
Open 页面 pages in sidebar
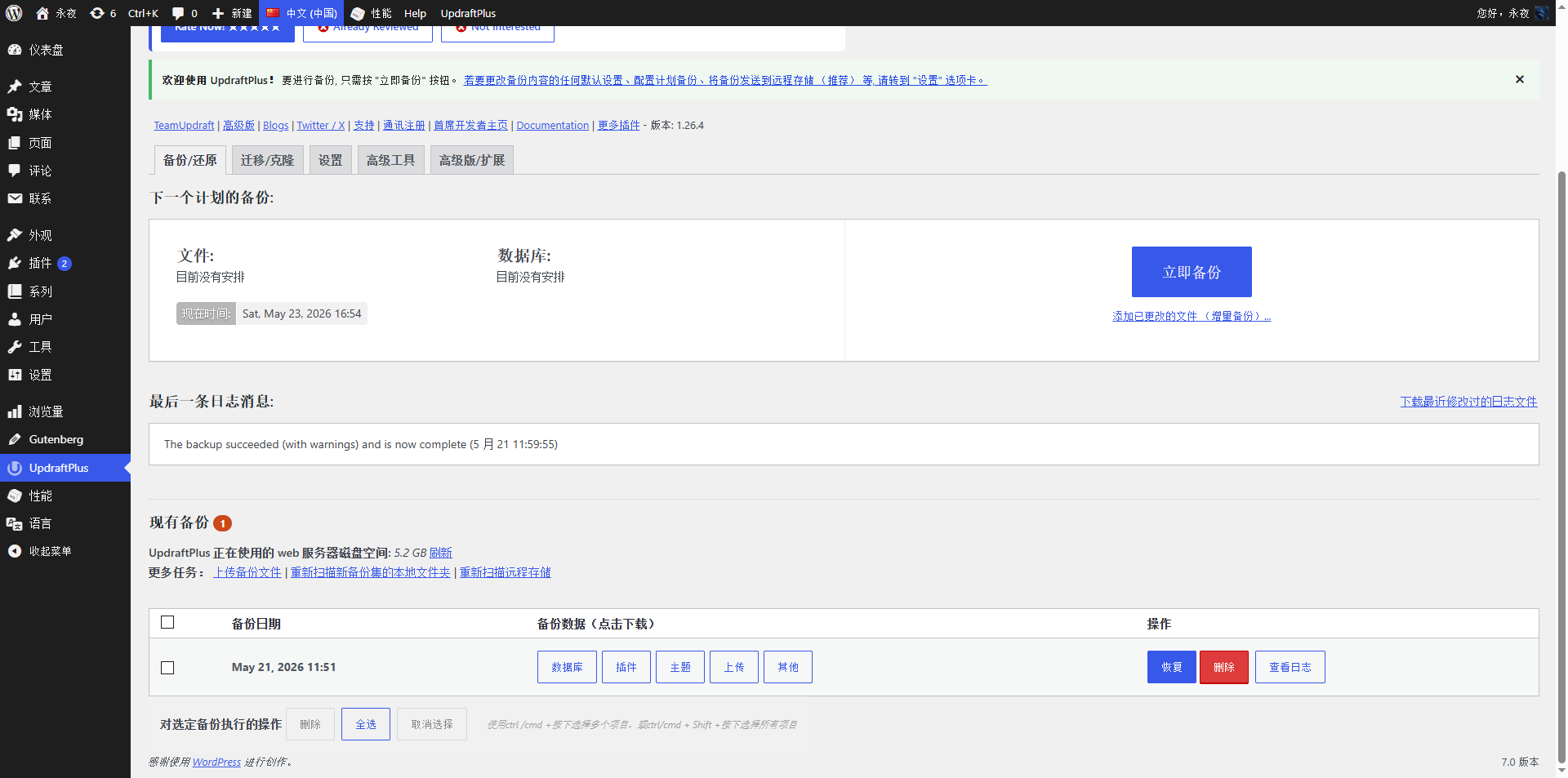(65, 143)
